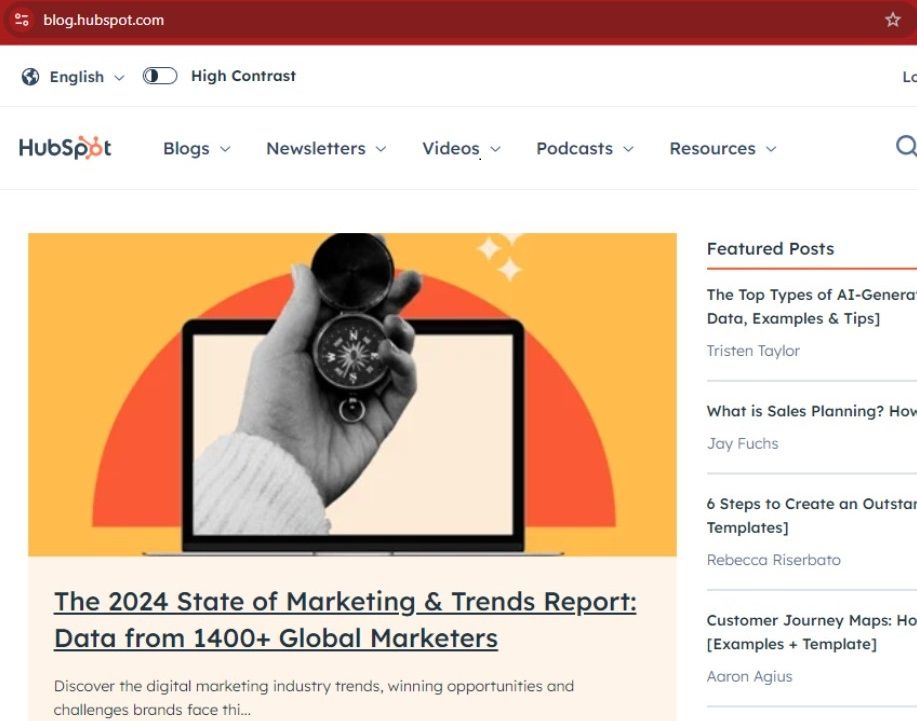Click the High Contrast label
The height and width of the screenshot is (721, 917).
(x=243, y=76)
